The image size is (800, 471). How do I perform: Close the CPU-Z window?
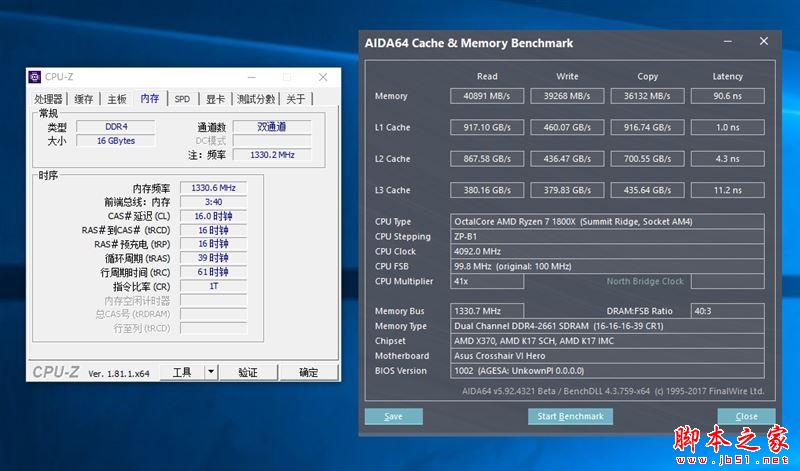click(x=323, y=77)
